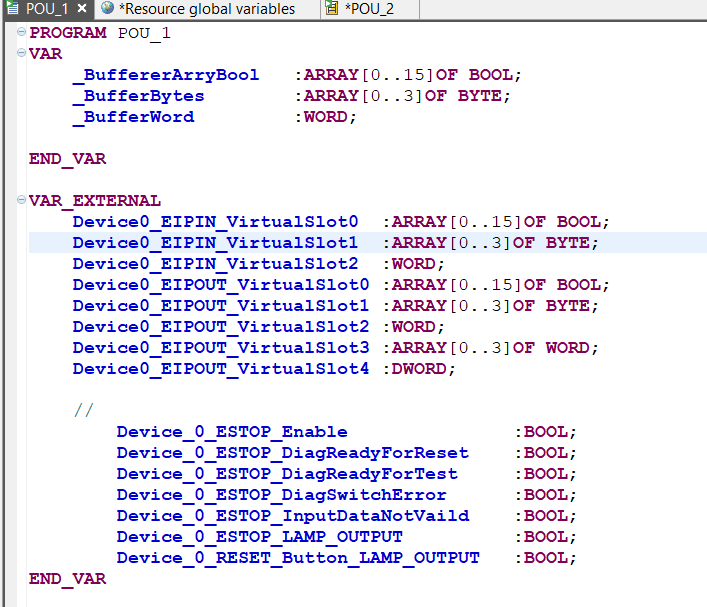Click Device0_EIPOUT_VirtualSlot2 variable

coord(221,327)
